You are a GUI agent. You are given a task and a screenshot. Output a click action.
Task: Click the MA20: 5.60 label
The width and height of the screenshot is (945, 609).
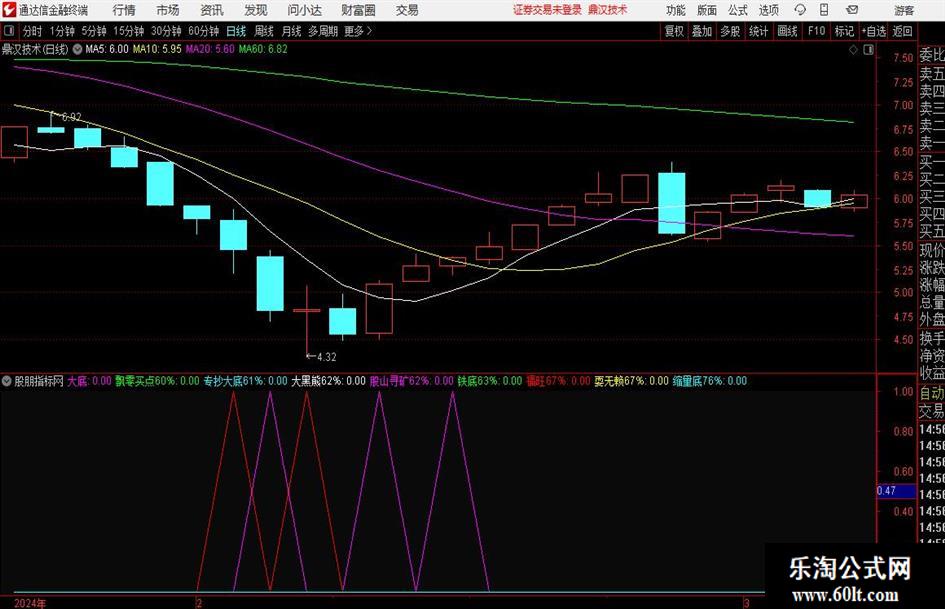[210, 49]
